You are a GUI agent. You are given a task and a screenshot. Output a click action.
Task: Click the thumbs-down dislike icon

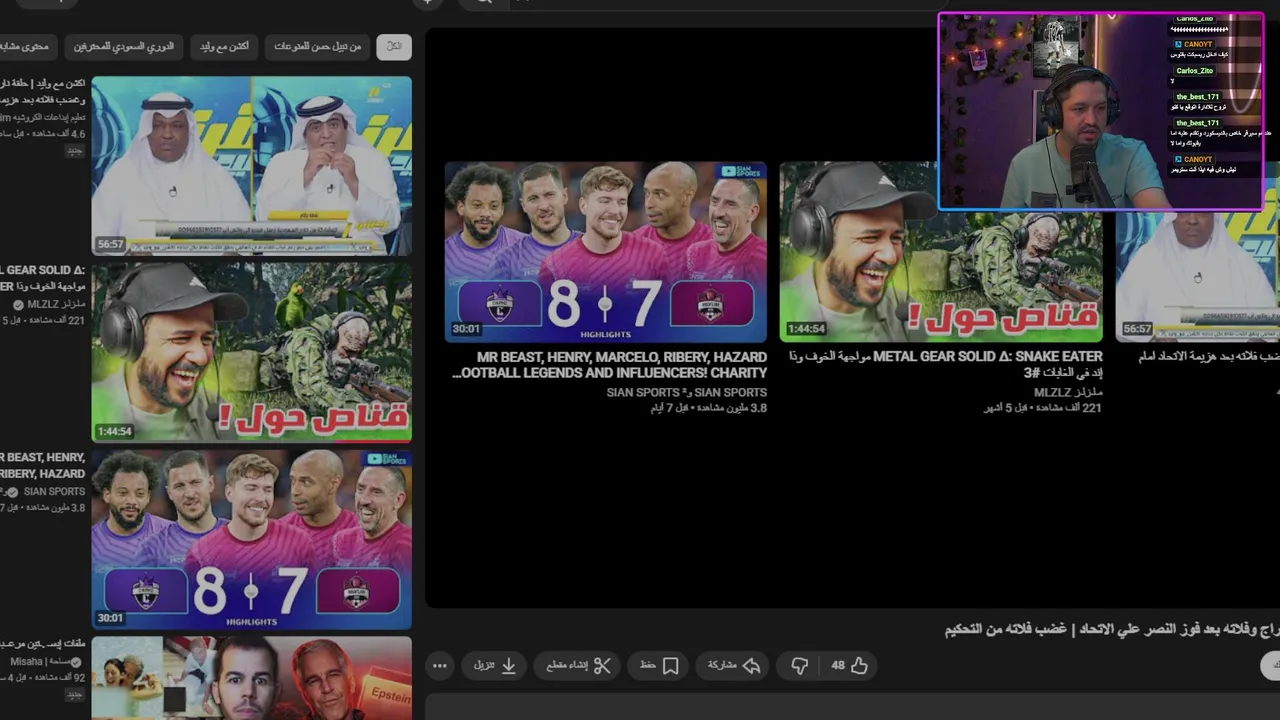799,665
